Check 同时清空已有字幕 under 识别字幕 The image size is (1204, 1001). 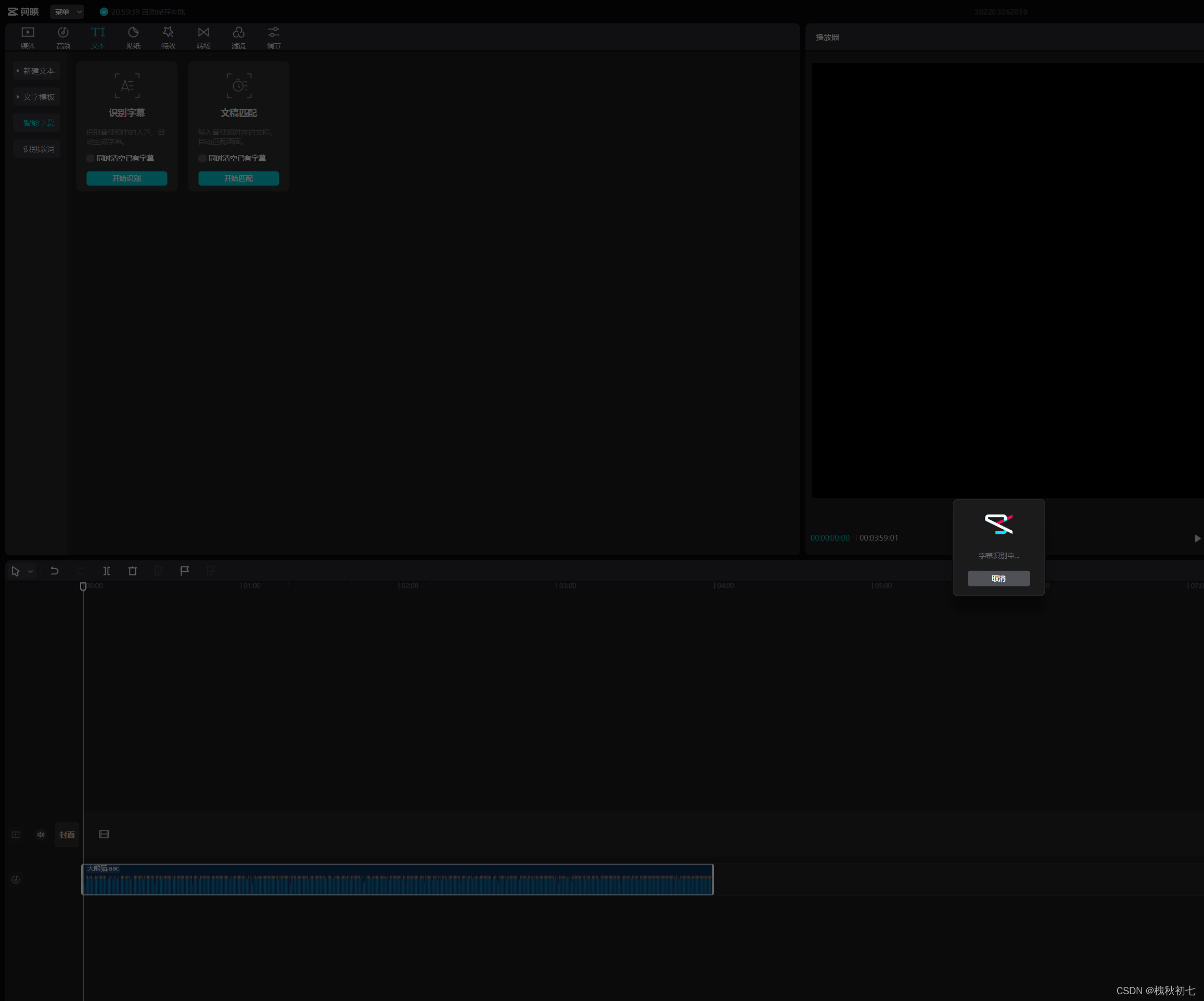point(91,158)
